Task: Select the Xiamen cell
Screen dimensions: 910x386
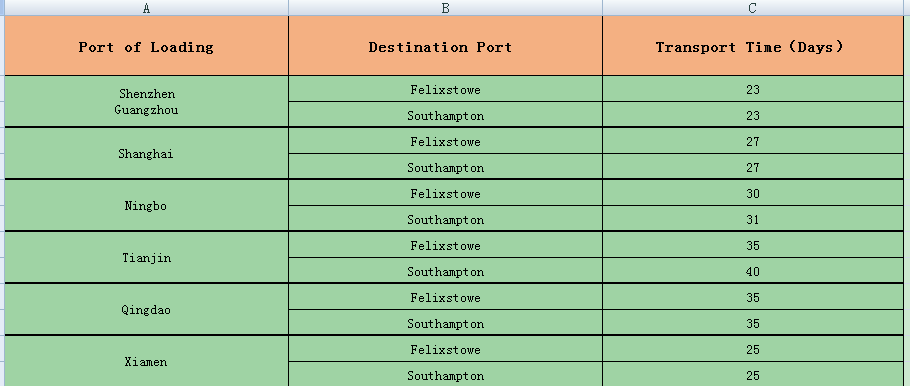Action: [146, 361]
